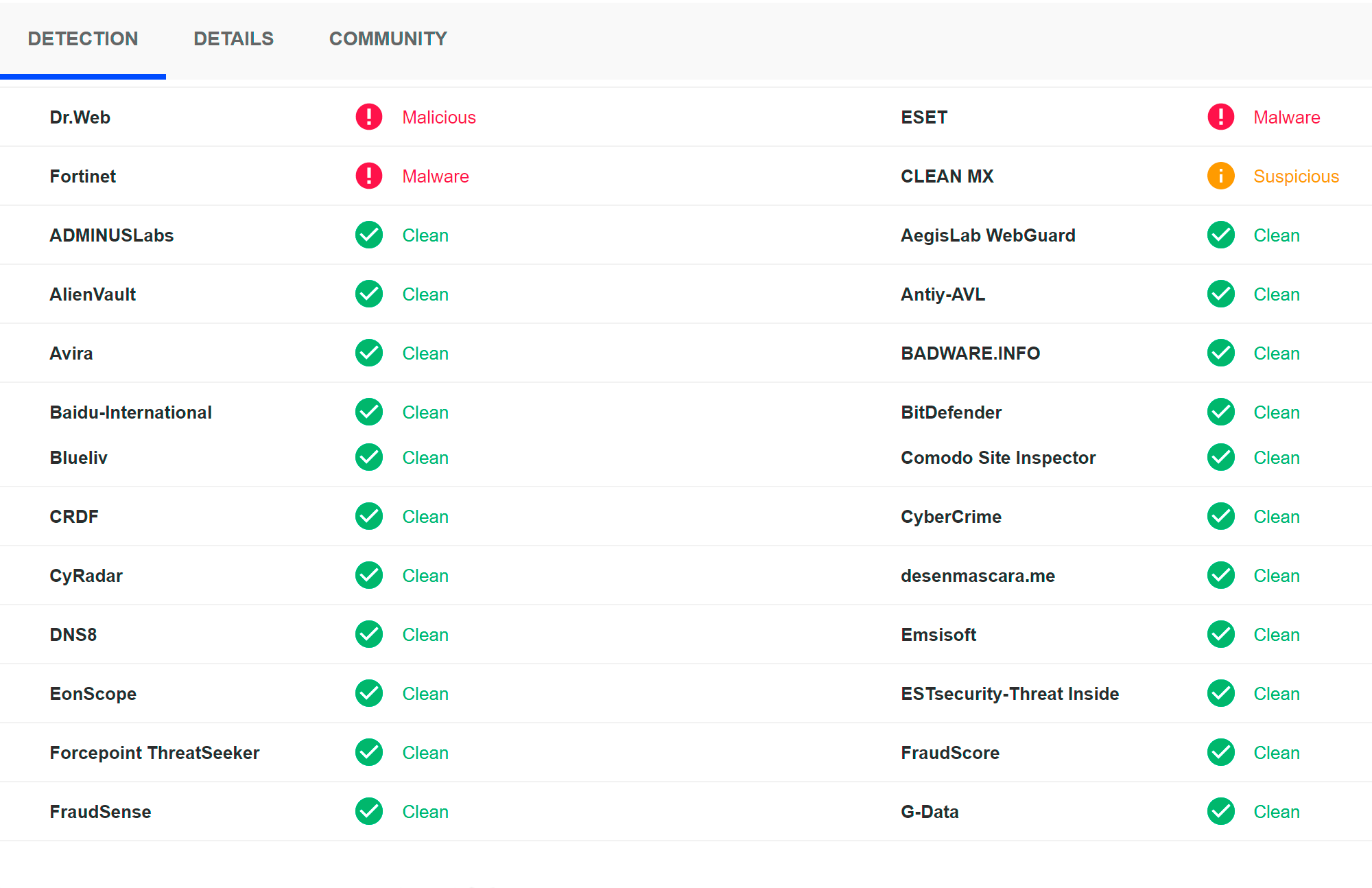Click the green check icon for AlienVault
This screenshot has width=1372, height=888.
(369, 294)
